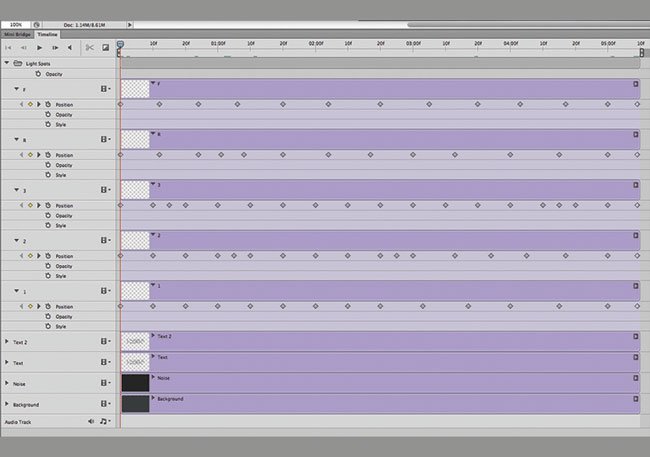Expand the Background track properties
Viewport: 650px width, 457px height.
7,404
